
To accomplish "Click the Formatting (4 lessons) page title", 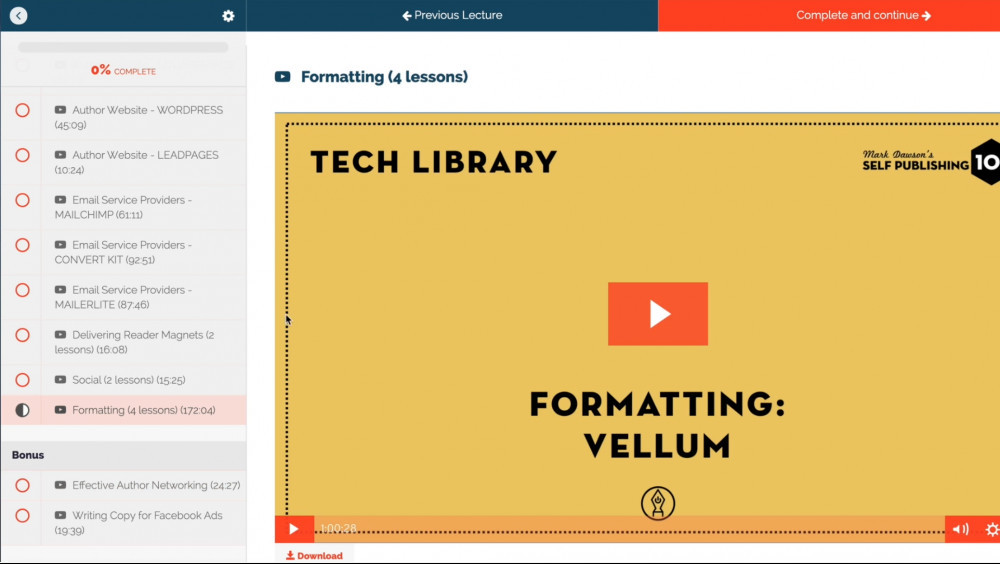I will click(x=385, y=77).
